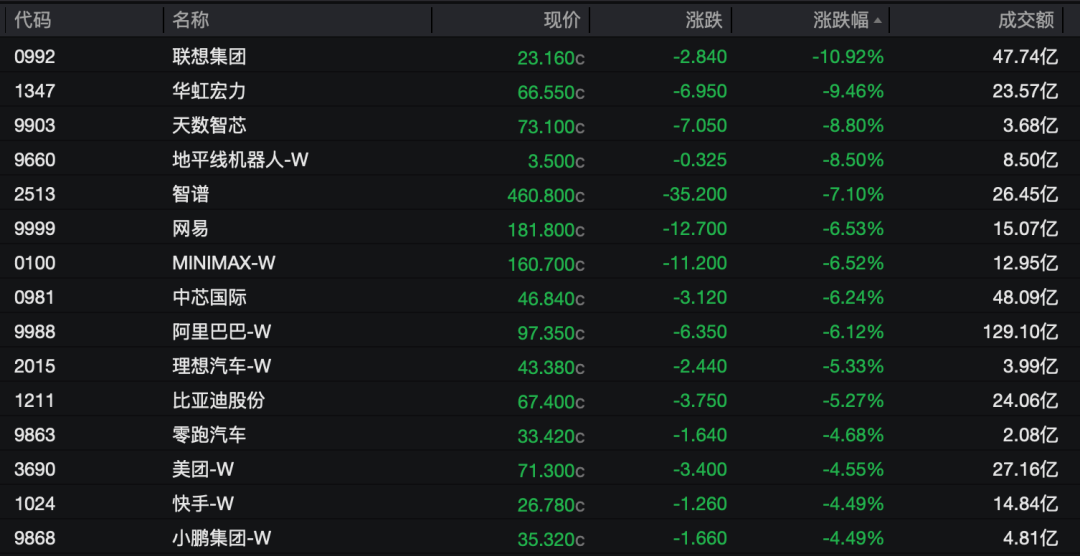Open 网易 stock name
This screenshot has height=556, width=1080.
coord(191,229)
